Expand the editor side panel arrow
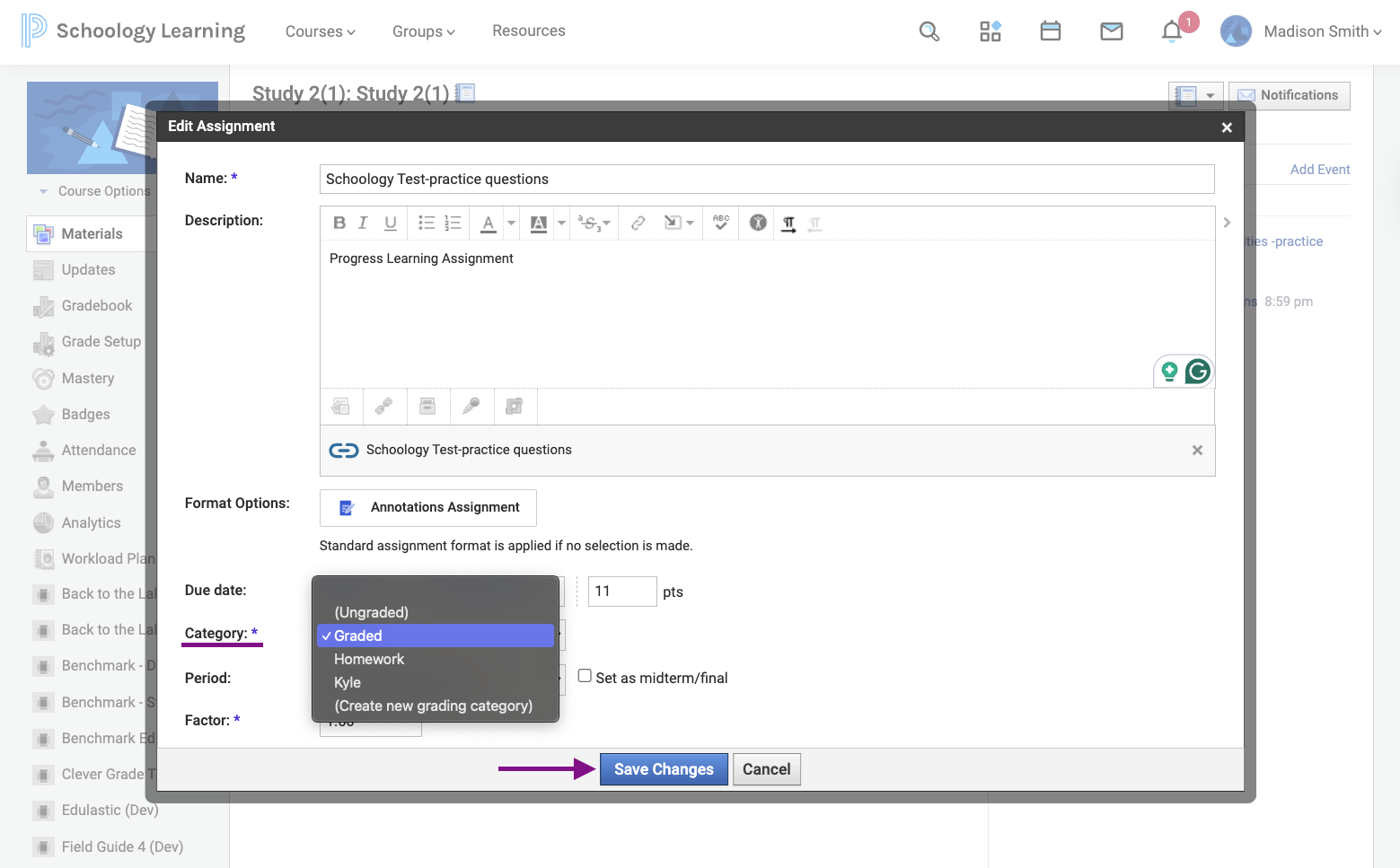1400x868 pixels. [x=1227, y=223]
